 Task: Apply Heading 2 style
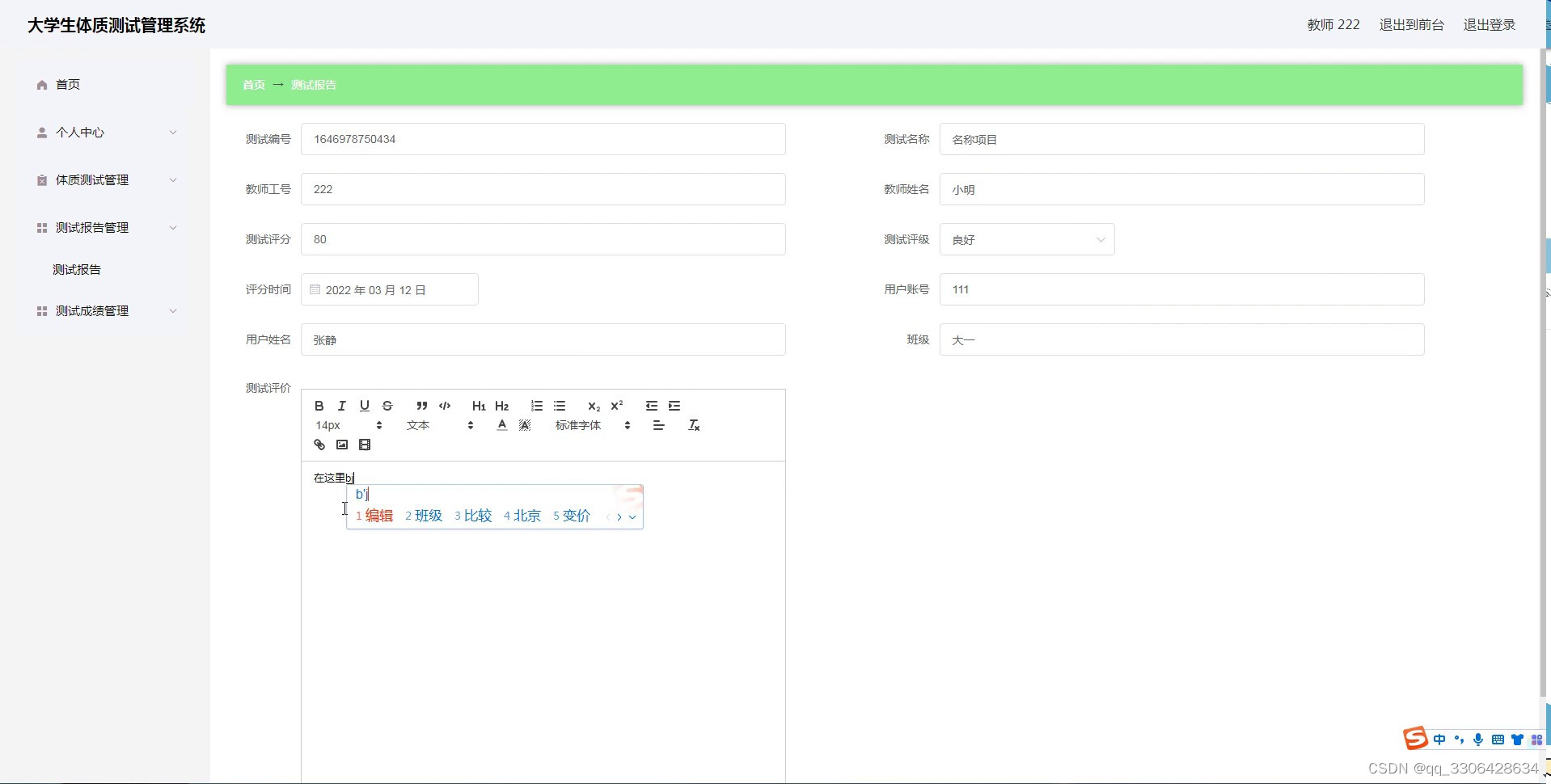[501, 406]
